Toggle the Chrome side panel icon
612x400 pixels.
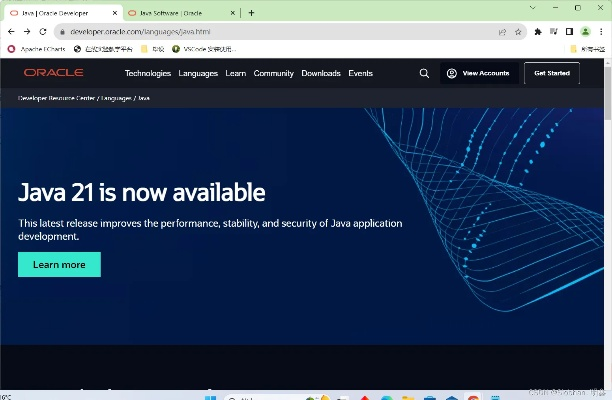click(x=568, y=32)
